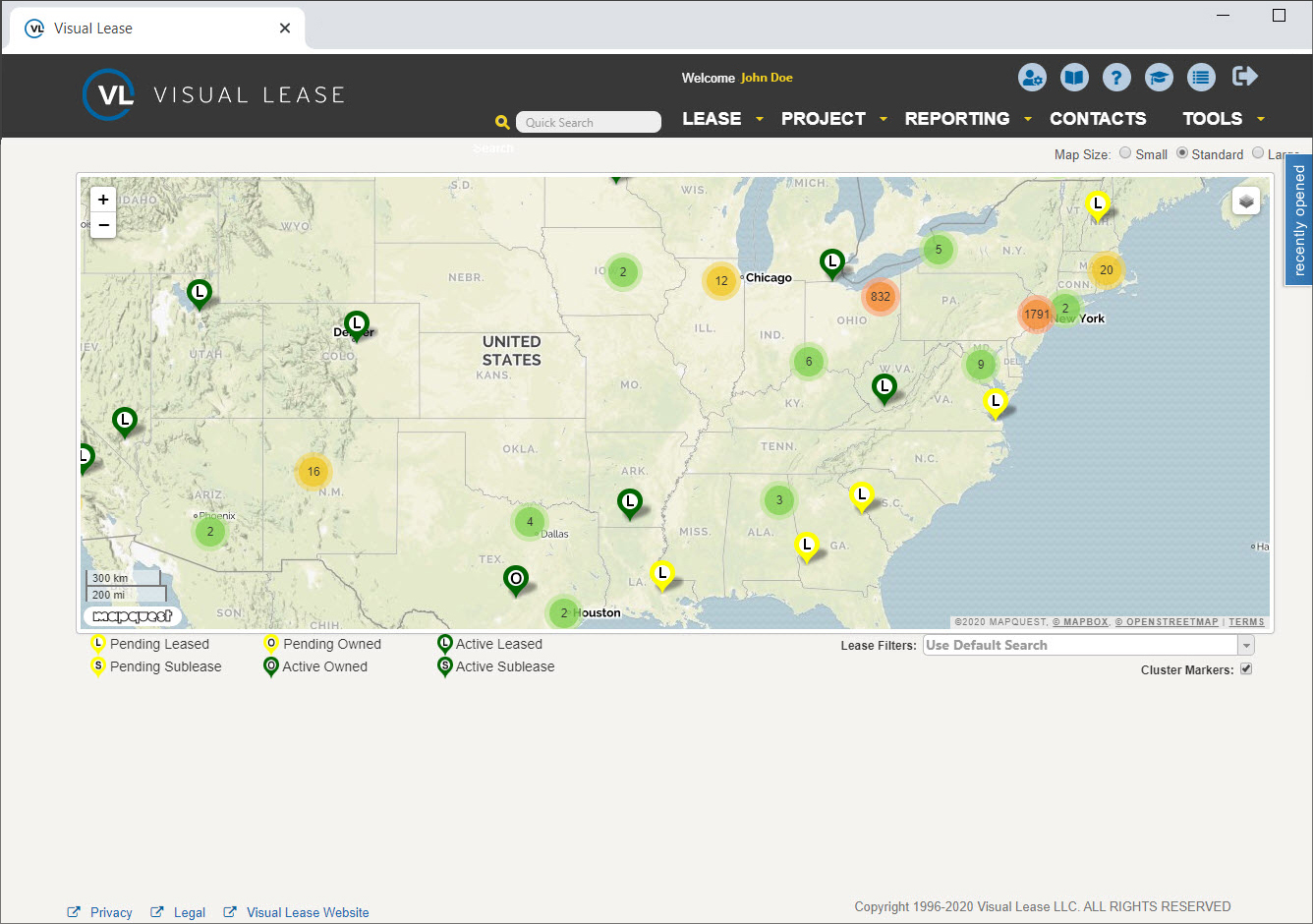Open the map layers switcher
This screenshot has height=924, width=1313.
click(x=1246, y=202)
